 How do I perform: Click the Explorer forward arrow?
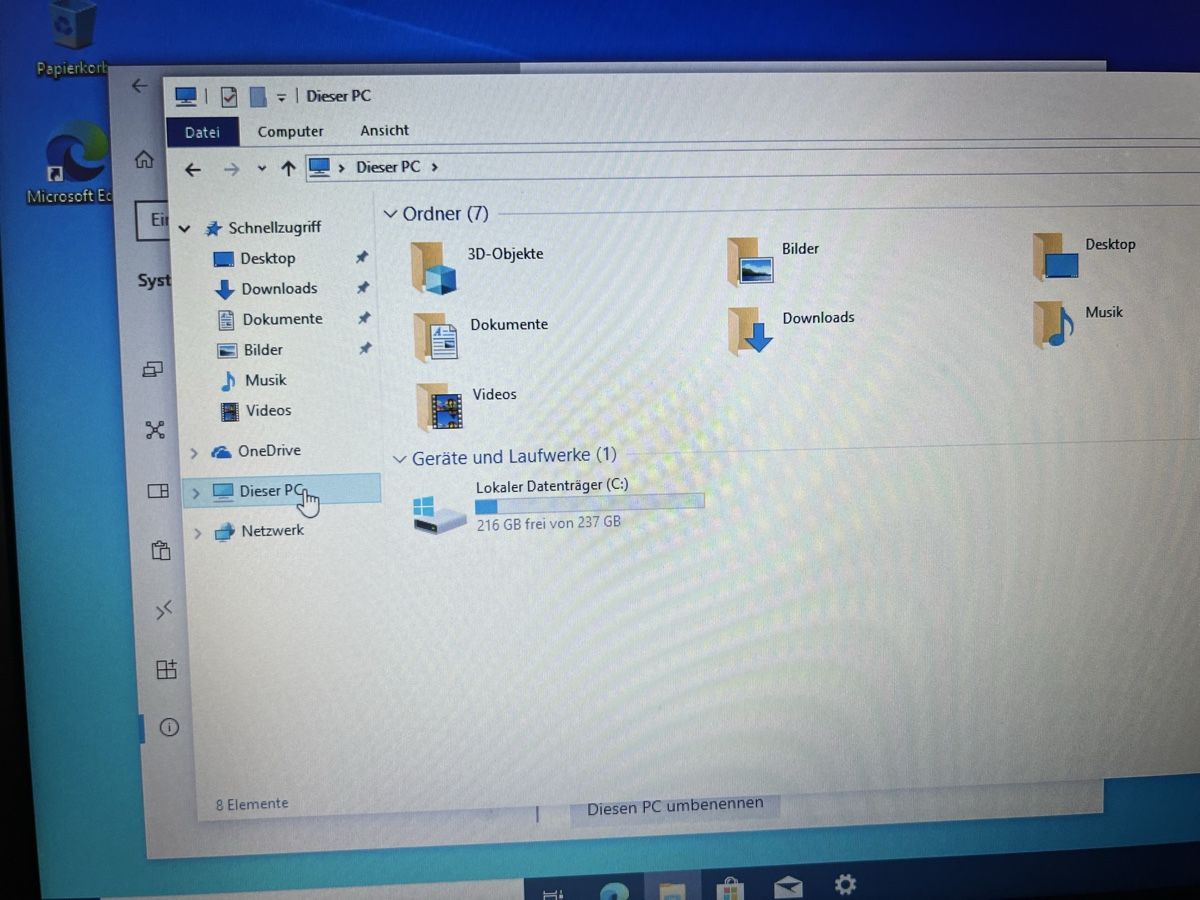(231, 169)
